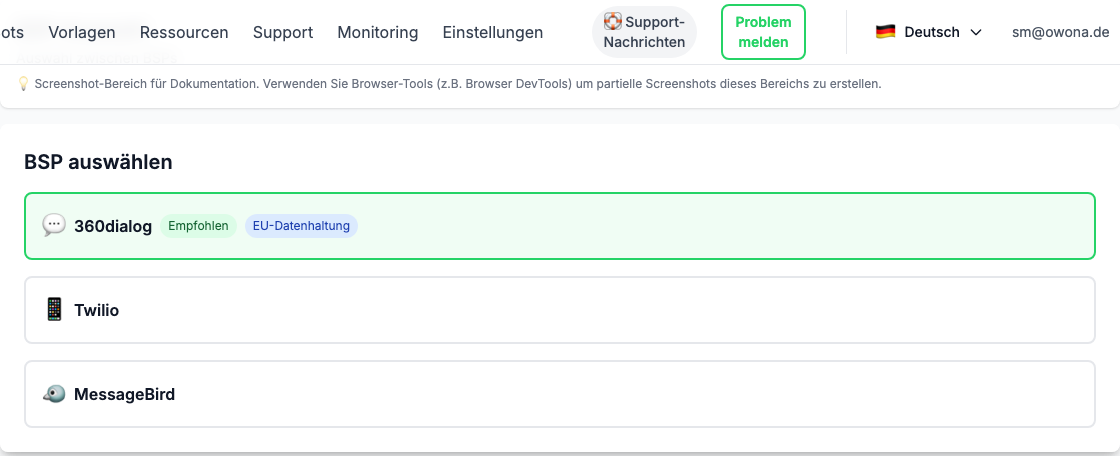Viewport: 1120px width, 456px height.
Task: Go to the Ressourcen section
Action: (x=184, y=32)
